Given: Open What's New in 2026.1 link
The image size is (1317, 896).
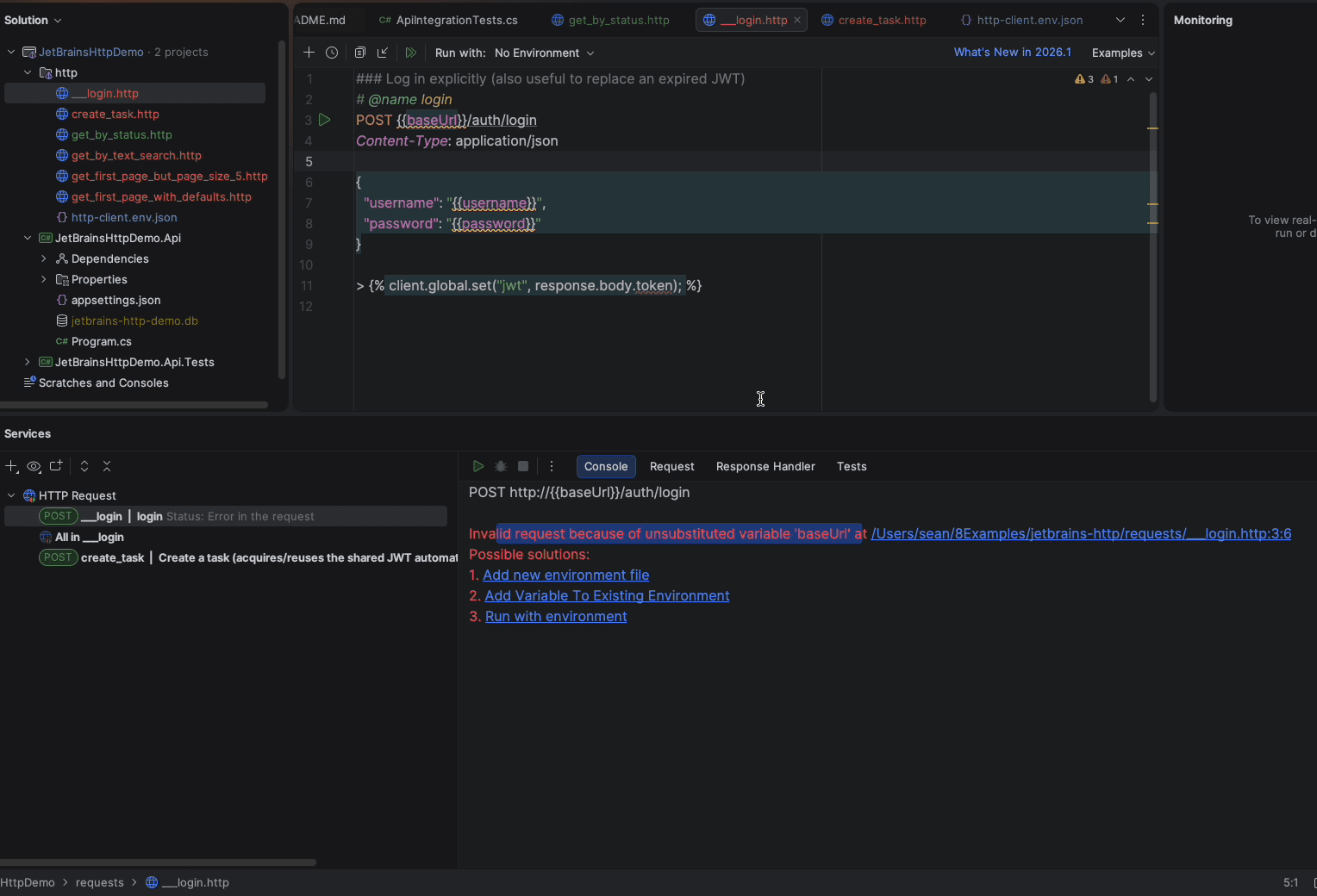Looking at the screenshot, I should (x=1012, y=52).
